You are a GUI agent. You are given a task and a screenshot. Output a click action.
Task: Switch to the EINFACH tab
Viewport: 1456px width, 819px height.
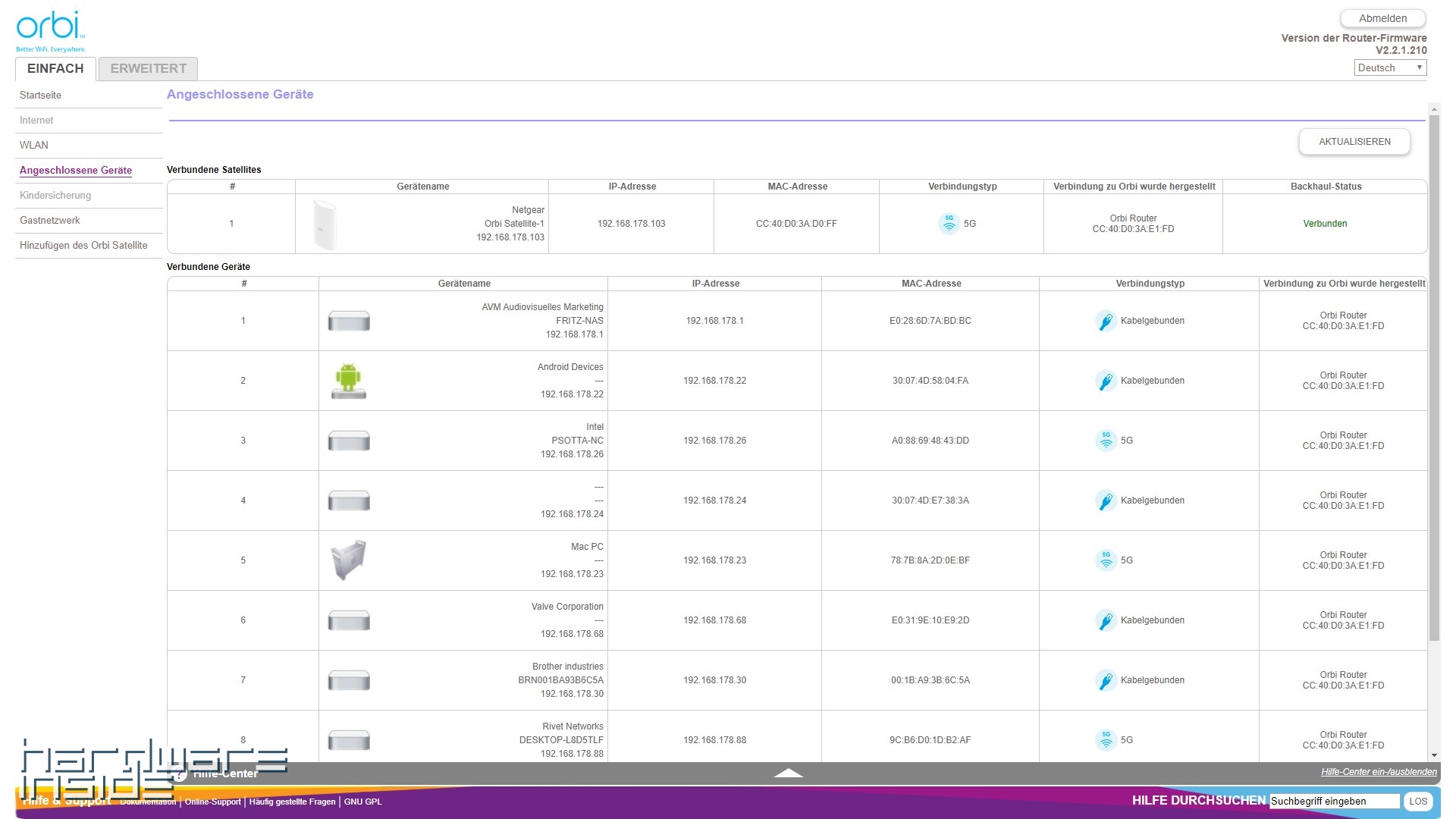[55, 68]
